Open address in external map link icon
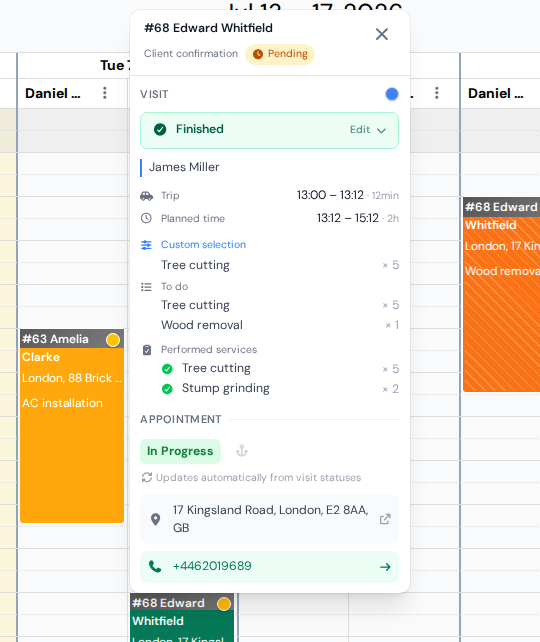The height and width of the screenshot is (642, 540). point(385,519)
